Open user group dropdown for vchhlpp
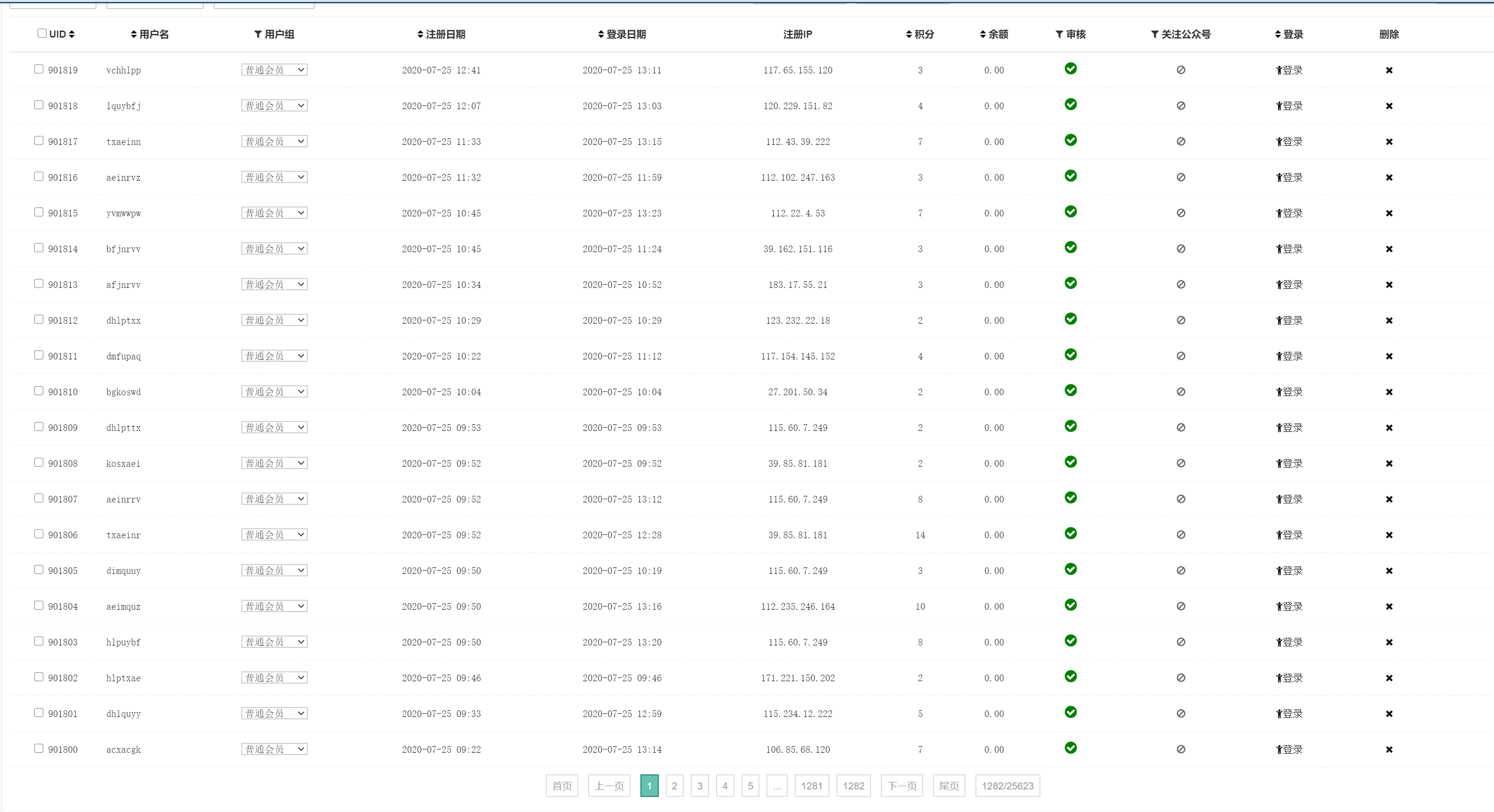 coord(274,70)
